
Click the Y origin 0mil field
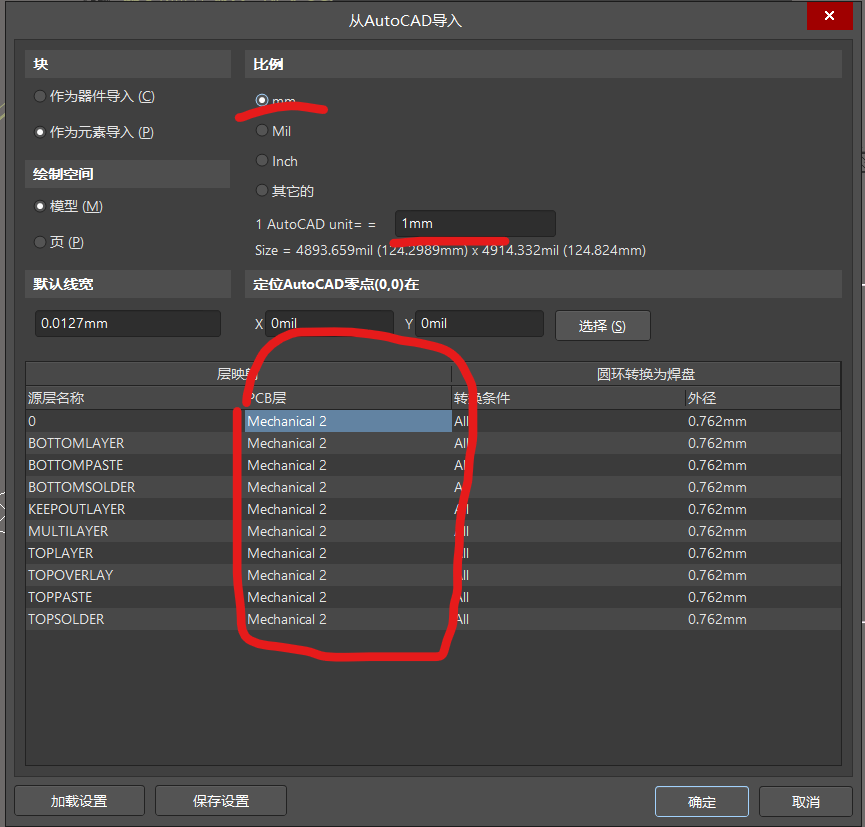click(x=479, y=323)
